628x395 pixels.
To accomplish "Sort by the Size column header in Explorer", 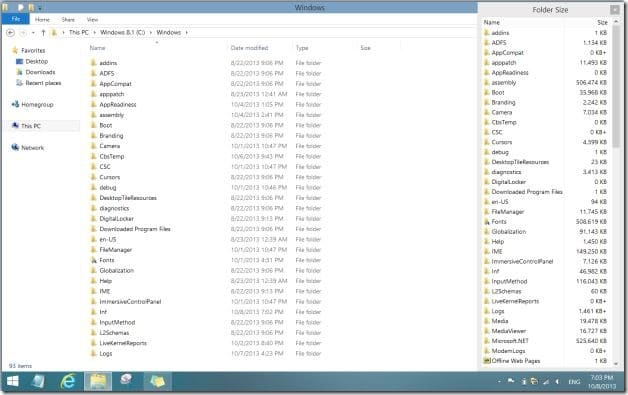I will tap(365, 48).
